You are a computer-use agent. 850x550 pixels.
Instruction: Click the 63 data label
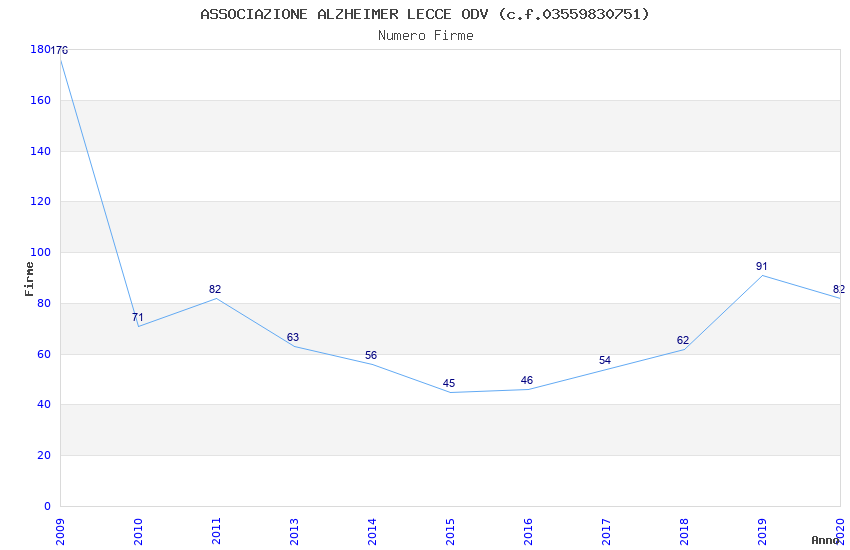[293, 337]
